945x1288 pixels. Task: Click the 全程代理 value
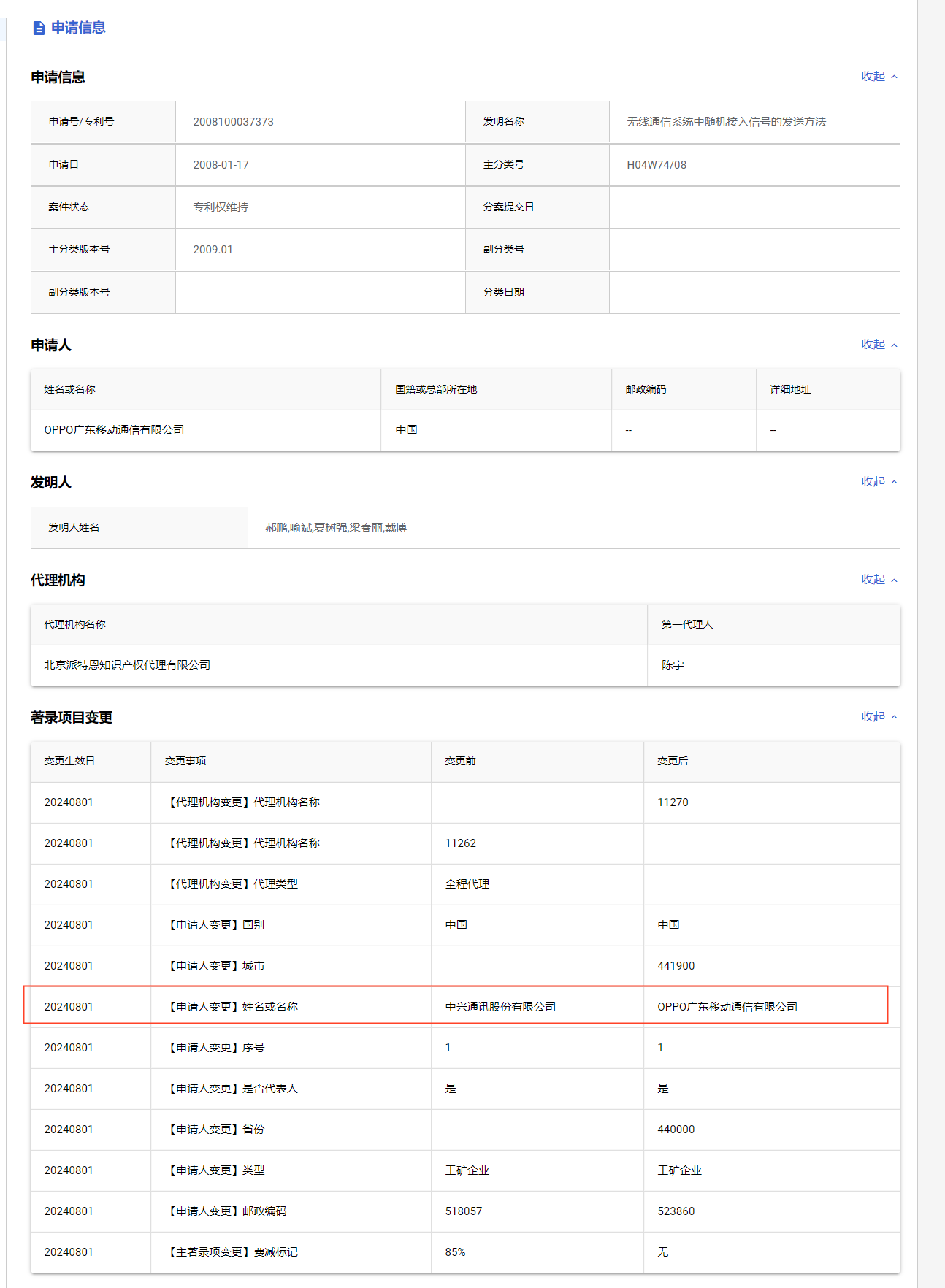click(467, 884)
